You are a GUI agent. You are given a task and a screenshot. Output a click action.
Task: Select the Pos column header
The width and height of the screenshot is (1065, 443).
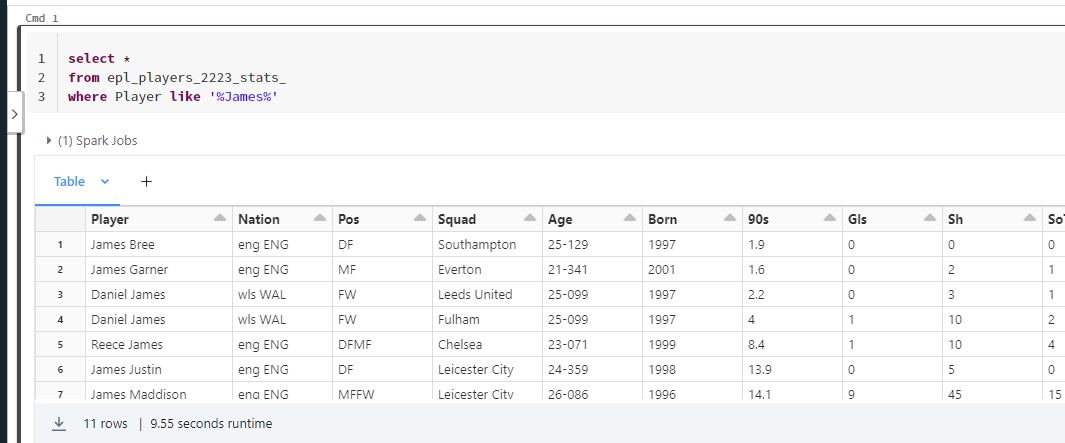pyautogui.click(x=382, y=219)
